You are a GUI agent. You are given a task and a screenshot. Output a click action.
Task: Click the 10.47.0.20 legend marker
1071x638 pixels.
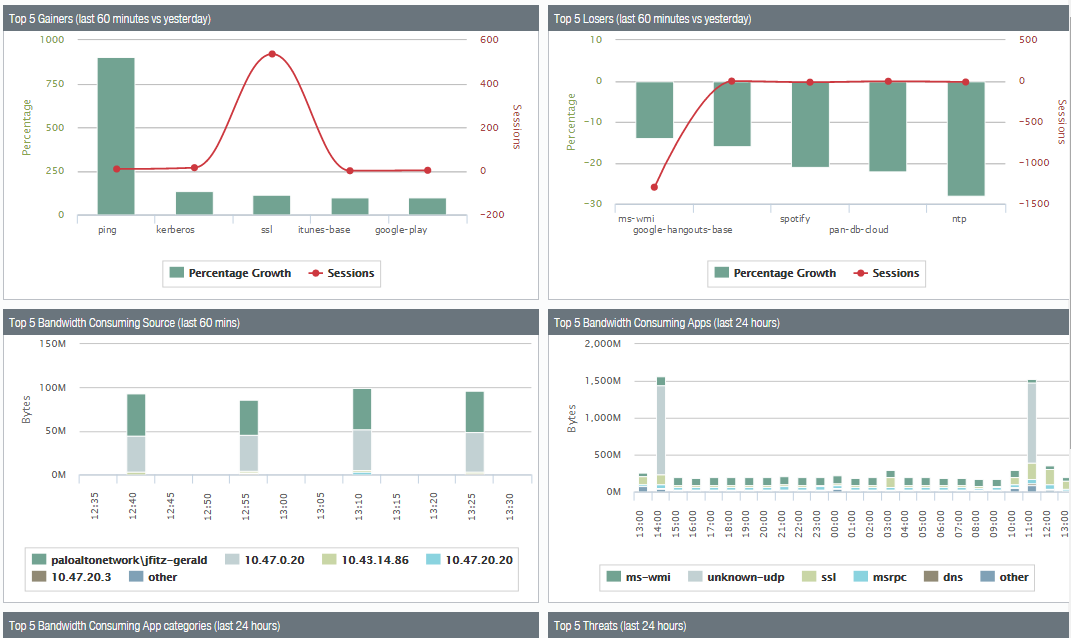pos(232,560)
